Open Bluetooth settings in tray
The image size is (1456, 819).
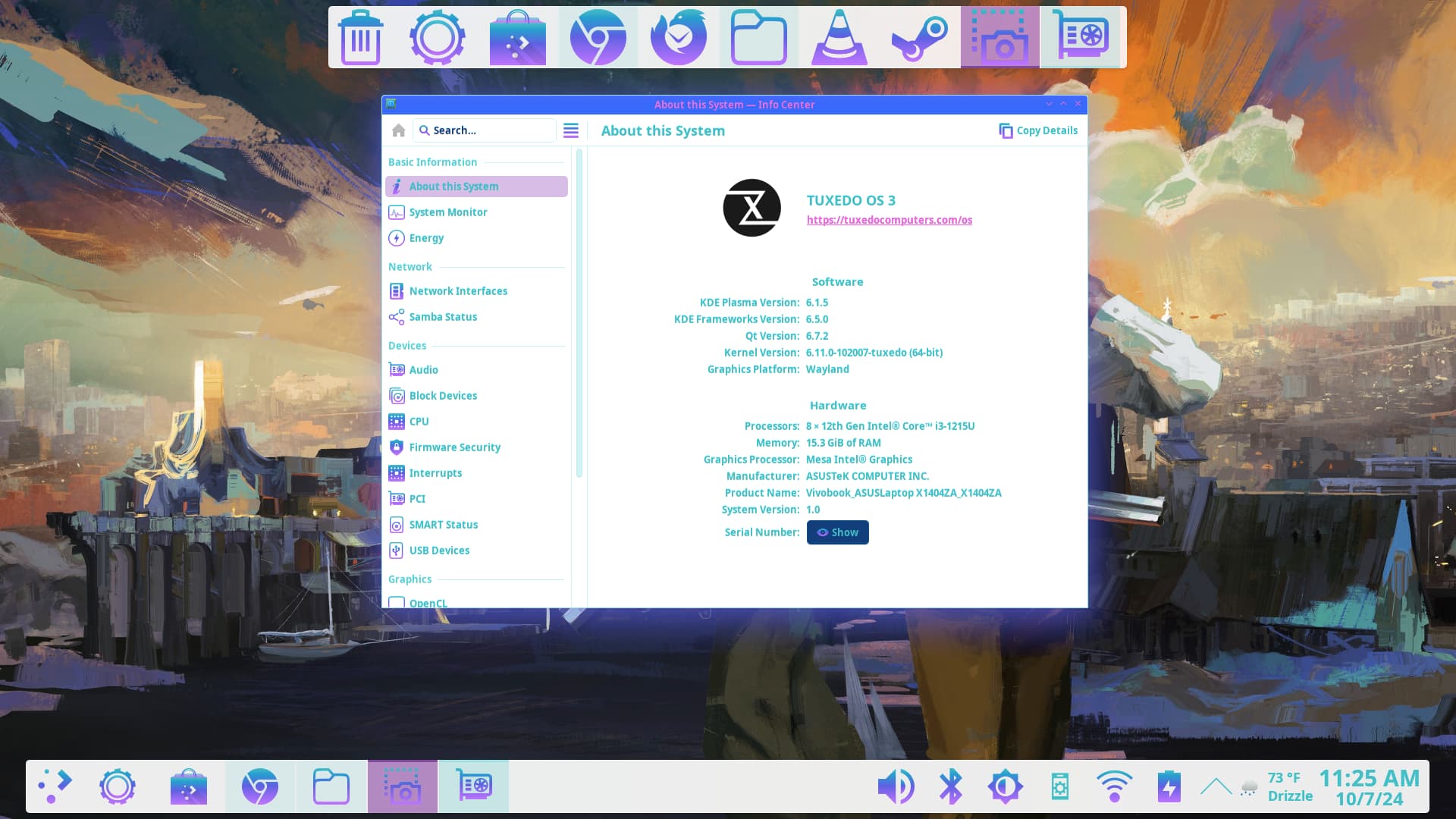click(x=951, y=786)
